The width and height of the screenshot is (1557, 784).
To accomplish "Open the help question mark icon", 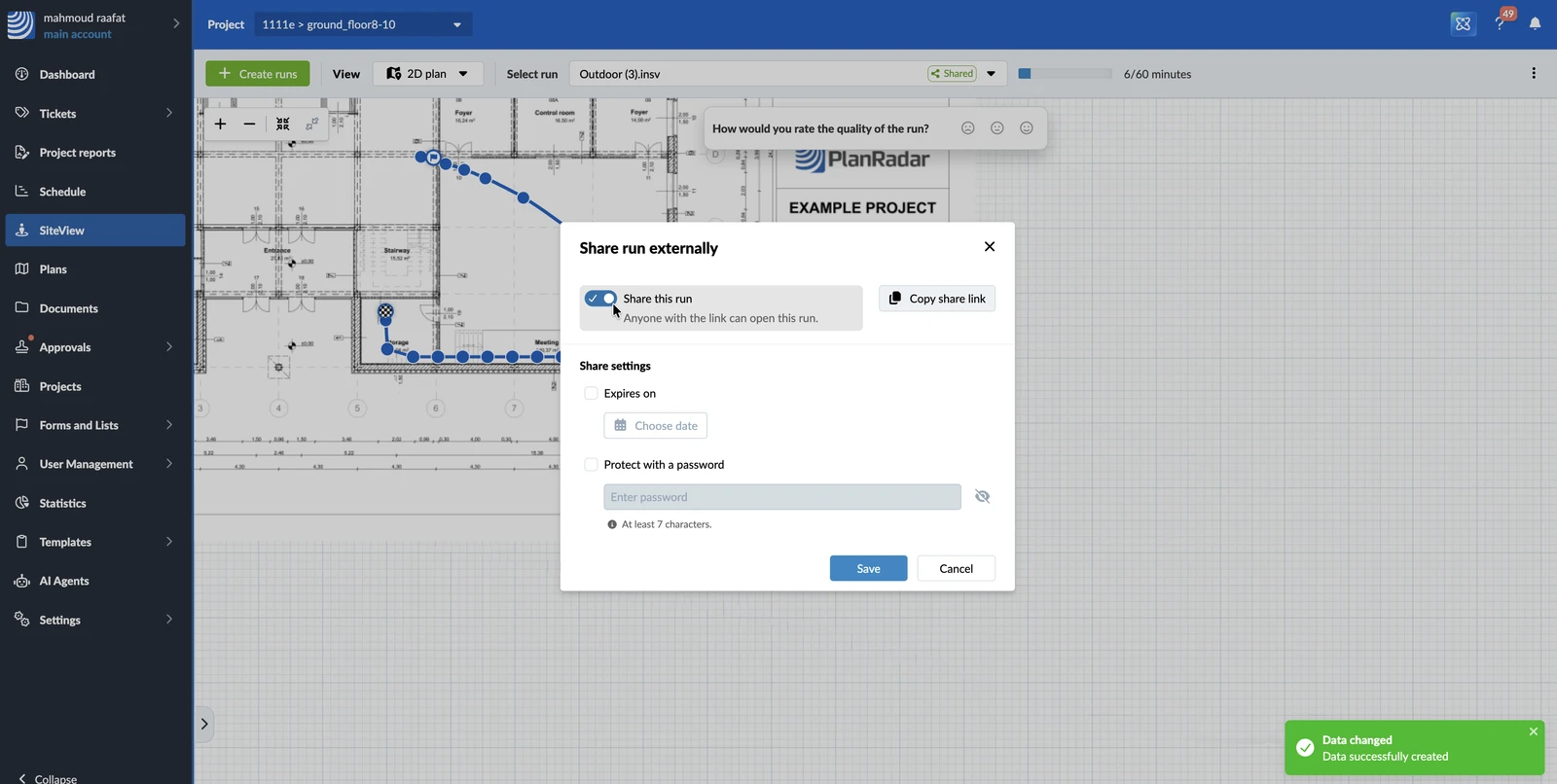I will point(1500,24).
